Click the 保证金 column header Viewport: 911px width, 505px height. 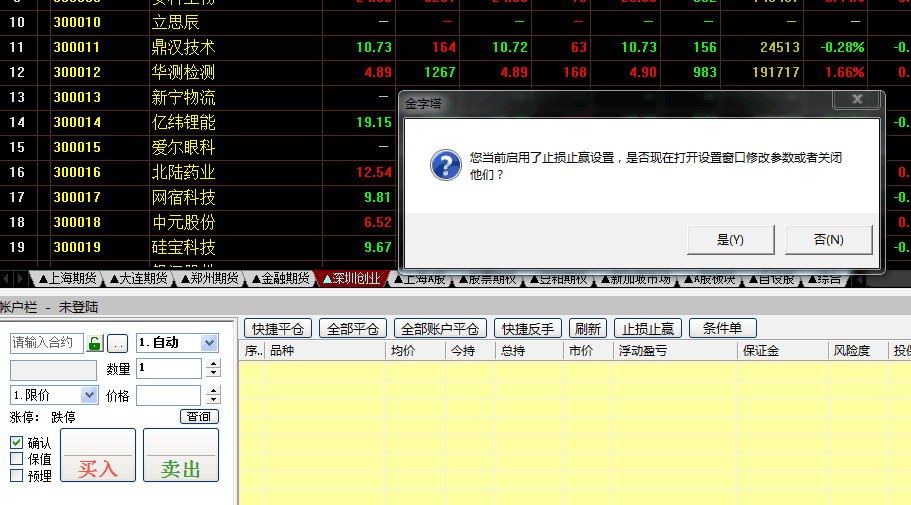(x=783, y=350)
